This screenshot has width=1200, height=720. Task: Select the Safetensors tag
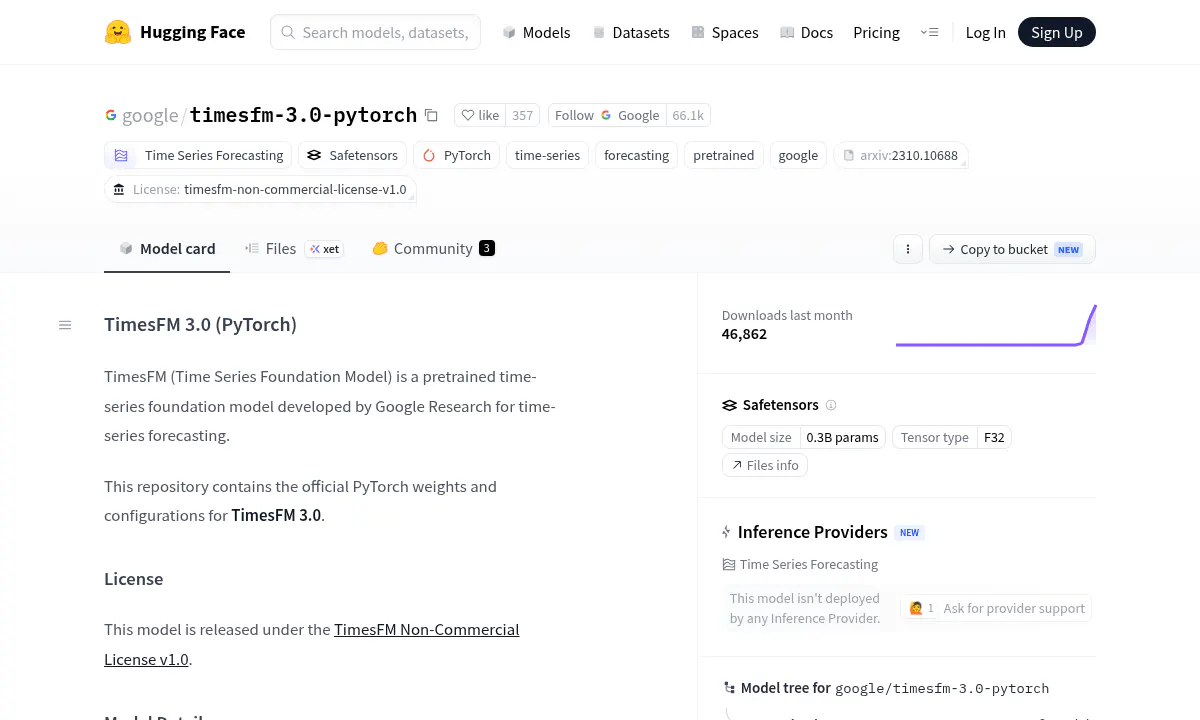[353, 155]
